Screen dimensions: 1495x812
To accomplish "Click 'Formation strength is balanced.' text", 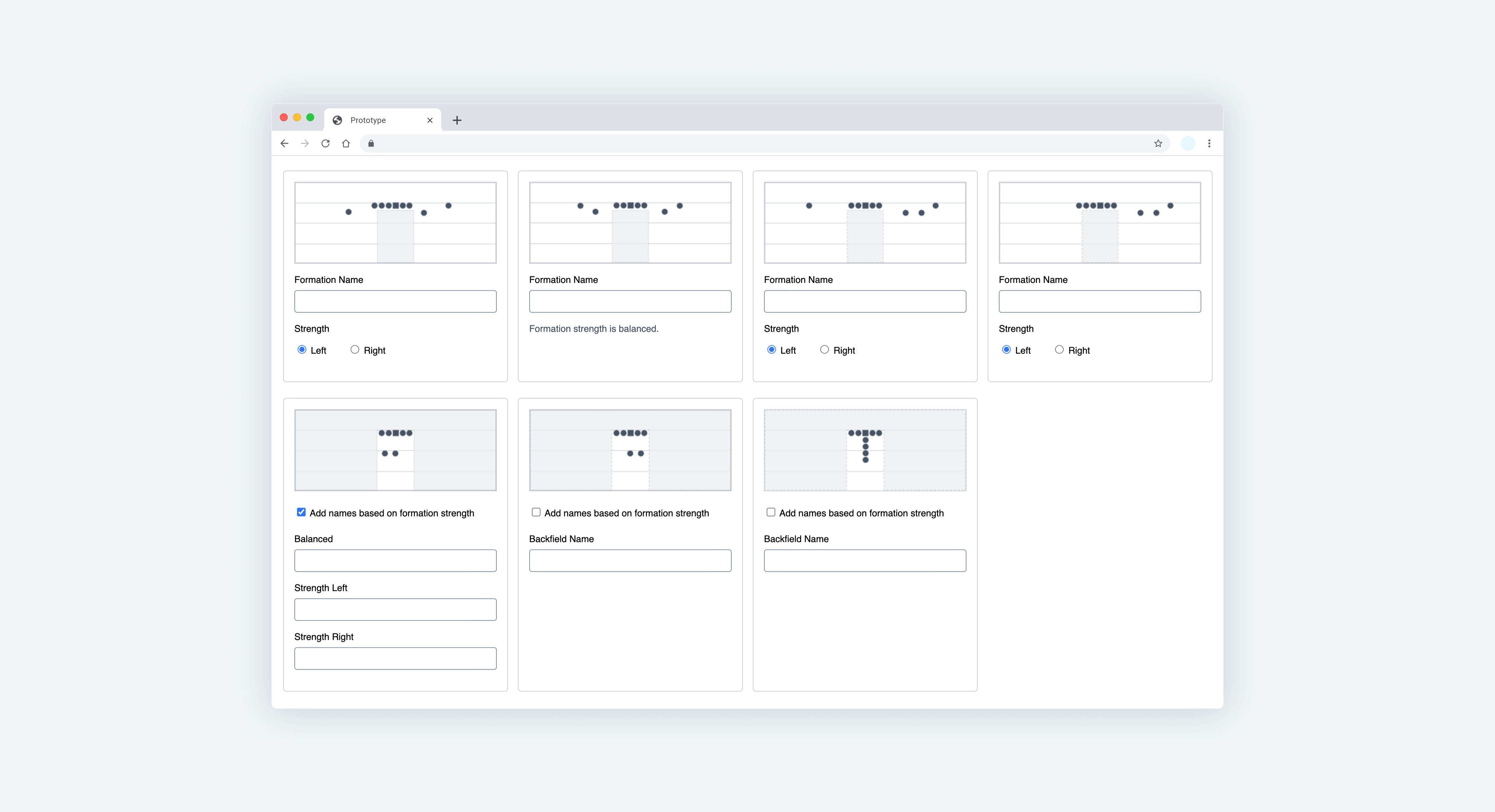I will click(594, 329).
